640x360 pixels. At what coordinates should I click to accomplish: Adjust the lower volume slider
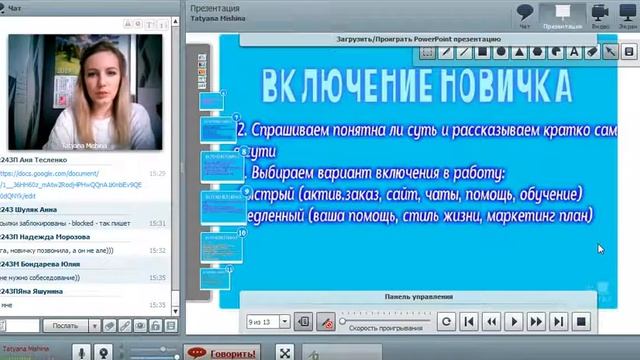[x=176, y=357]
